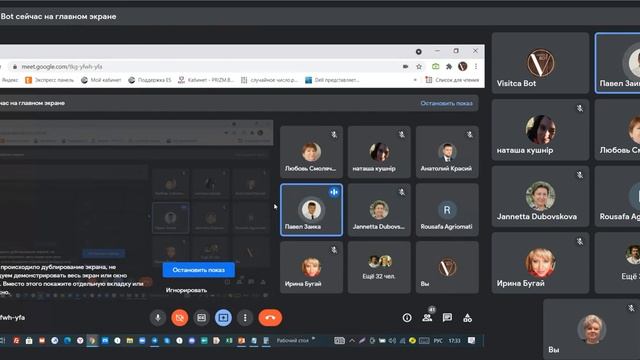This screenshot has width=640, height=360.
Task: Click the blue Остановить показ button
Action: 199,270
